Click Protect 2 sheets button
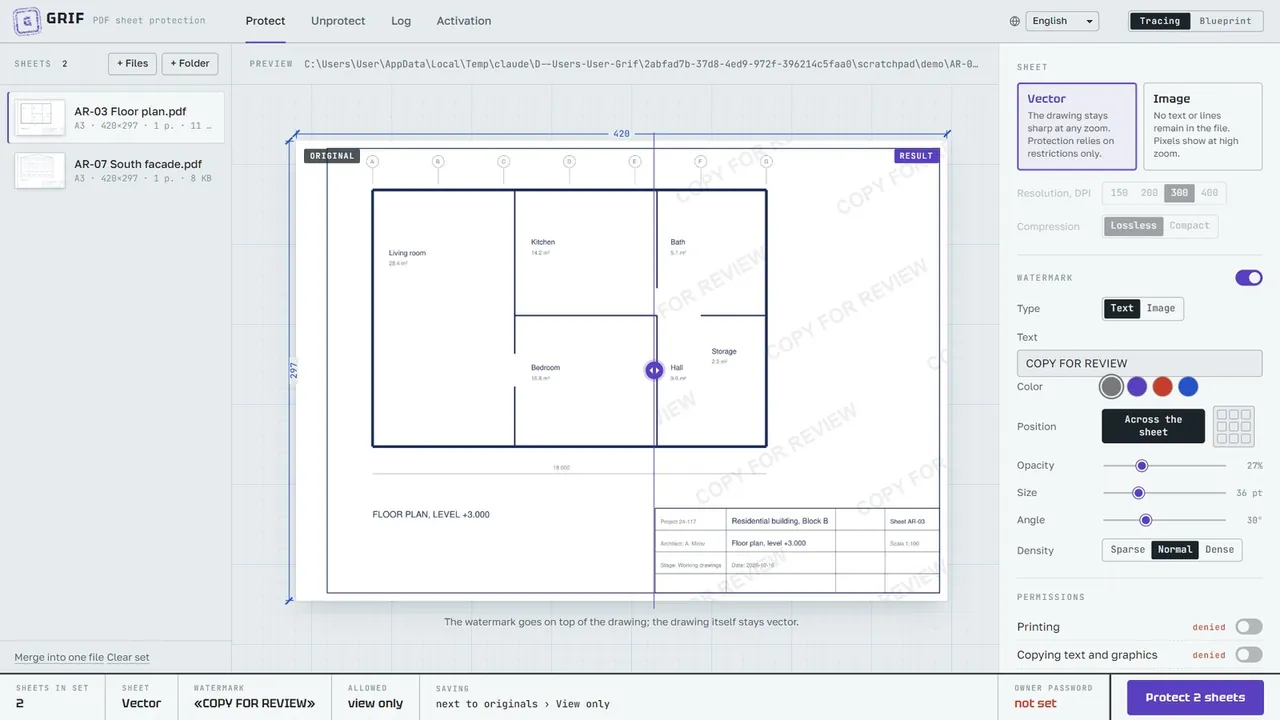 click(x=1195, y=697)
